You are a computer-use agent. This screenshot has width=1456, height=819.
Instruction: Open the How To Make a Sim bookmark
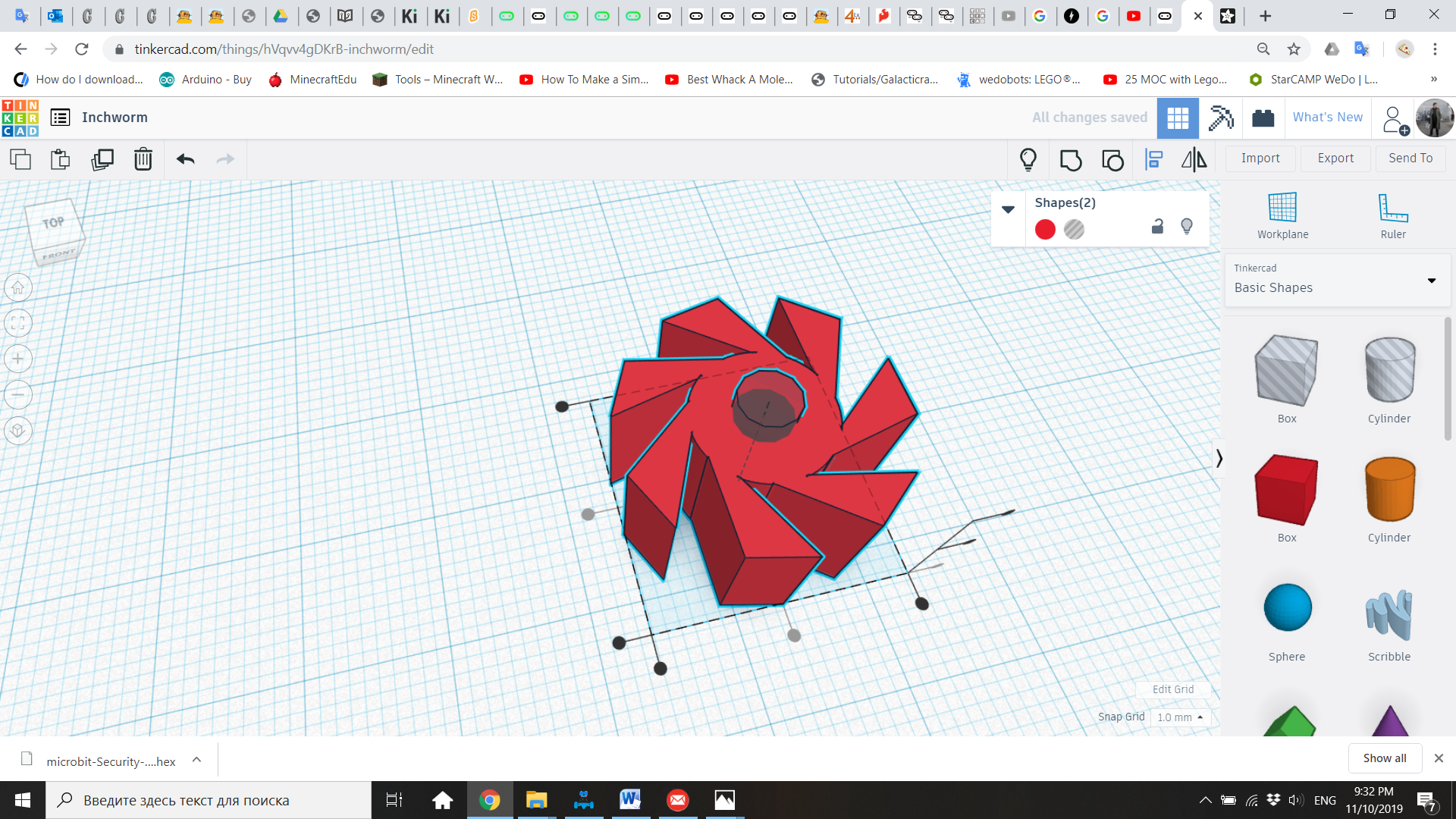click(x=584, y=79)
